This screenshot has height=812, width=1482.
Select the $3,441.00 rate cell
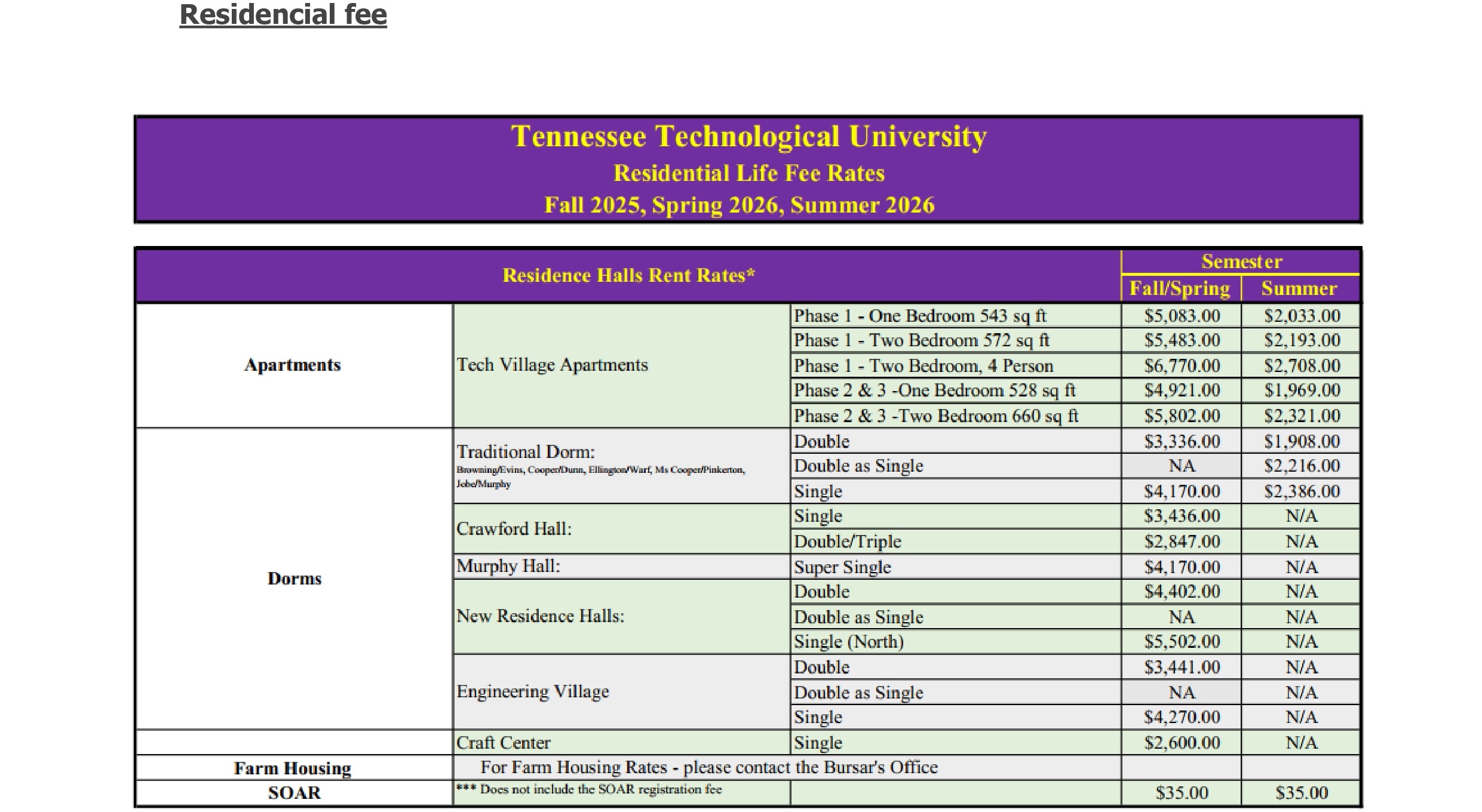1182,667
